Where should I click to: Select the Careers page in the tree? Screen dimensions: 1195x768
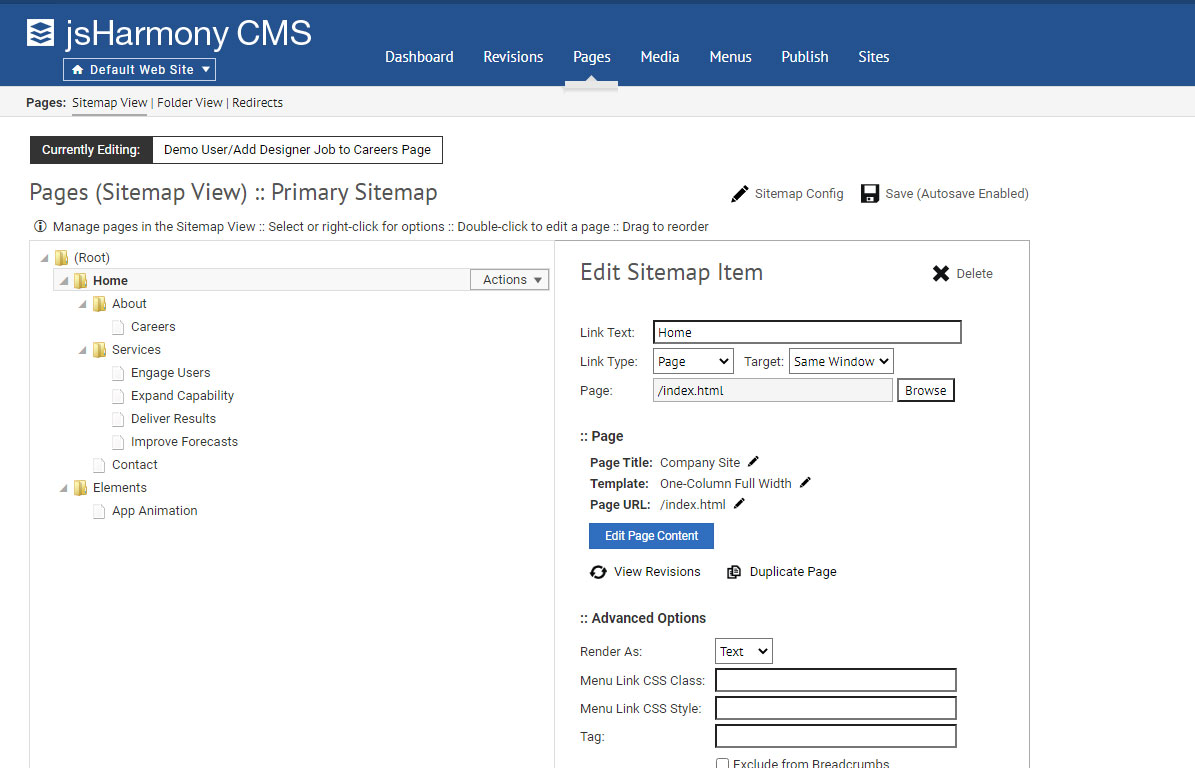tap(153, 327)
